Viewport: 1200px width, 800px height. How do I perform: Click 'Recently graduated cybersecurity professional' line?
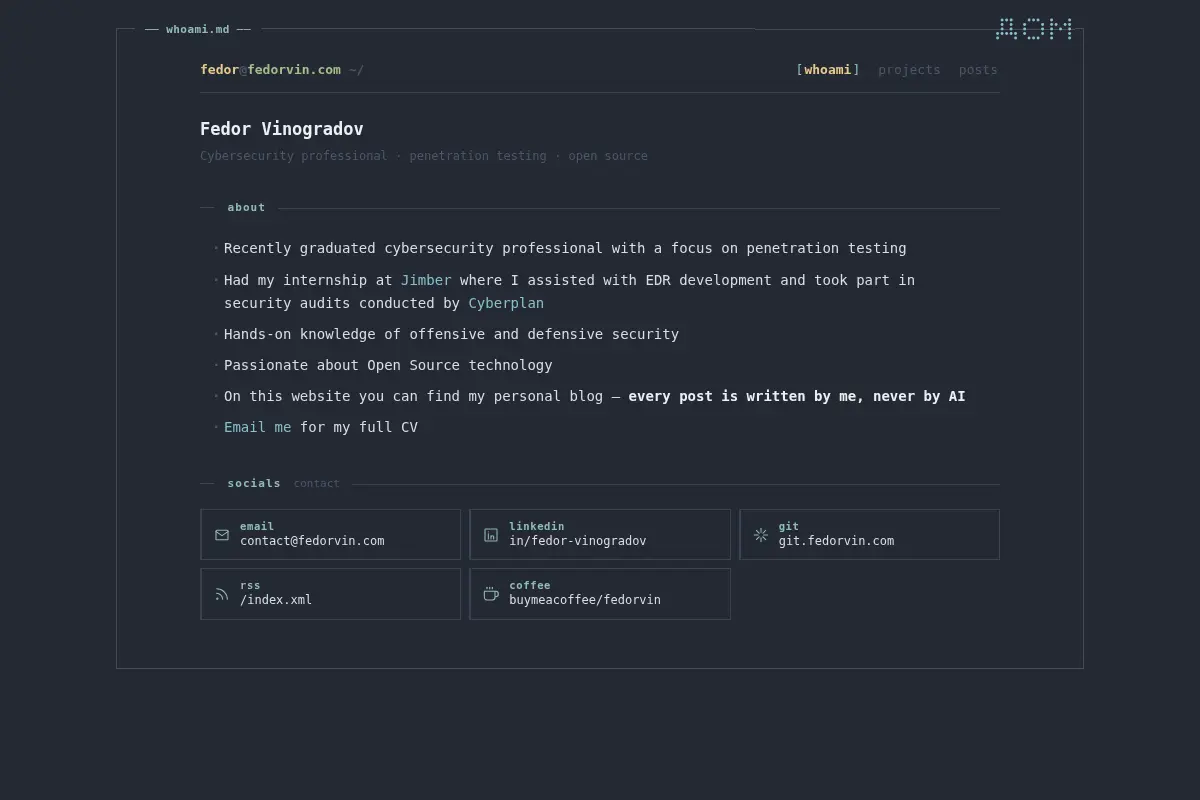coord(565,248)
